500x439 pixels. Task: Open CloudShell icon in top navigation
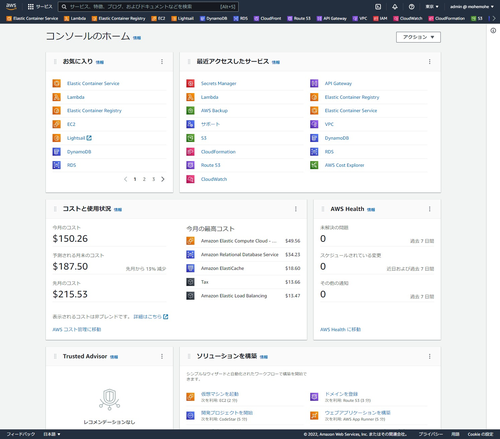(x=378, y=7)
